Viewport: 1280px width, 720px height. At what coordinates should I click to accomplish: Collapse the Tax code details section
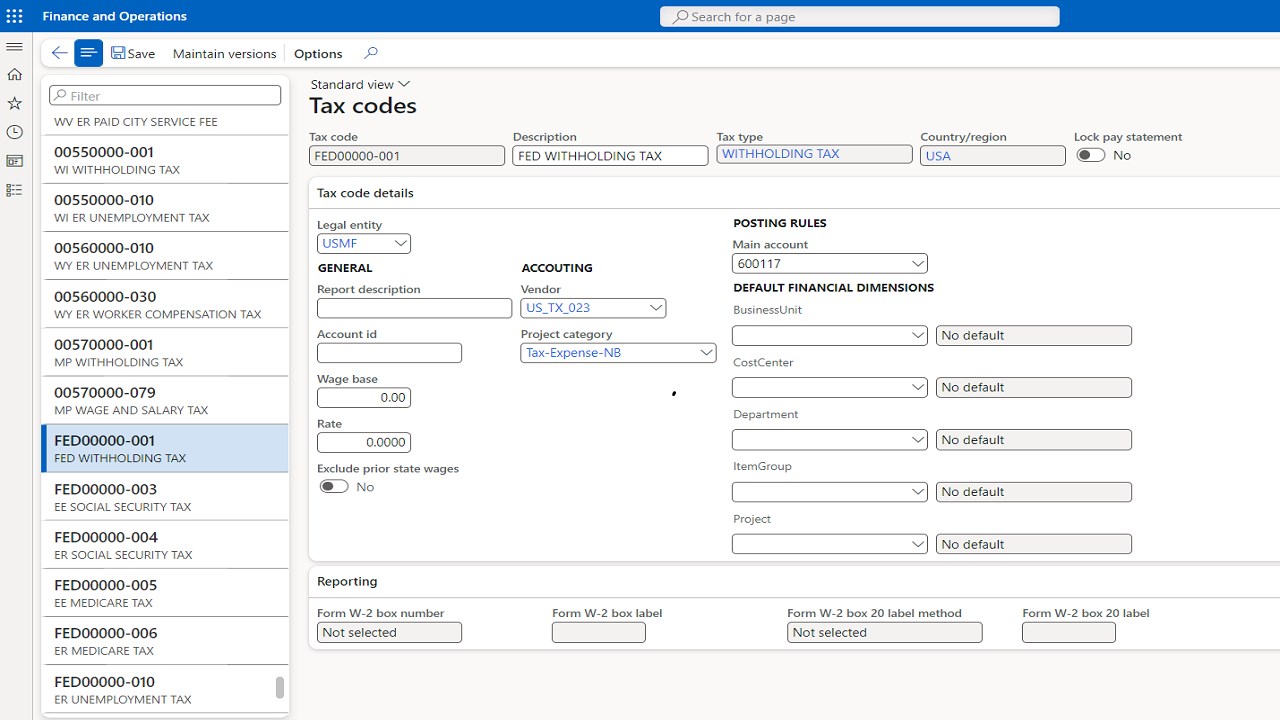(365, 193)
